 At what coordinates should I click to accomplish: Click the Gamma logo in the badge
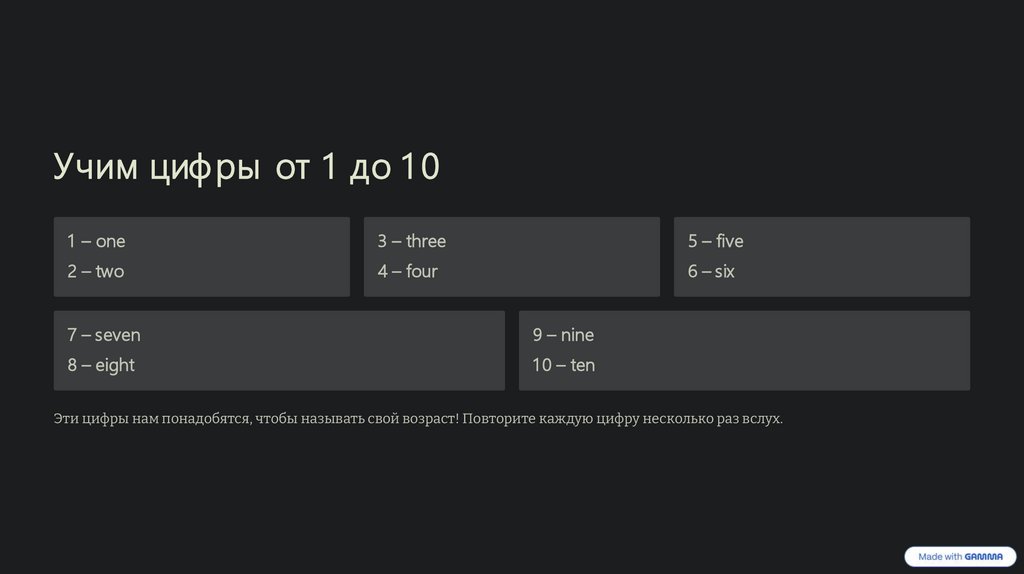point(984,557)
